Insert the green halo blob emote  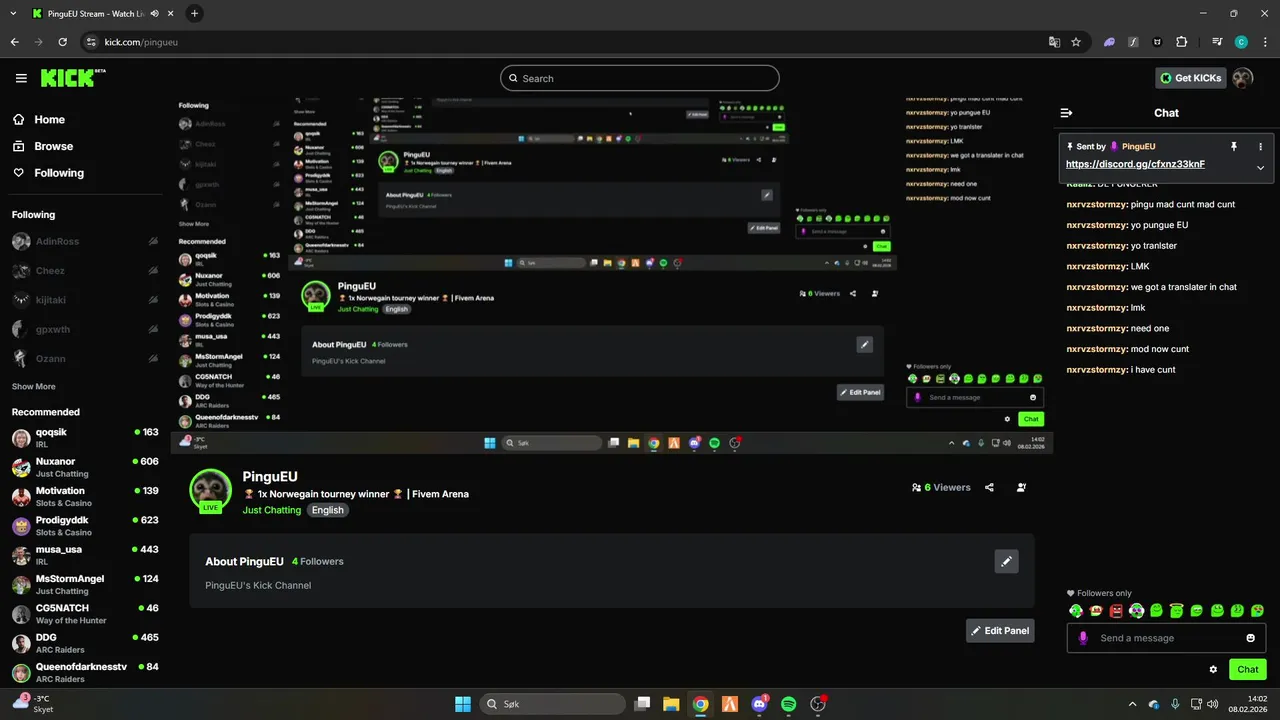coord(1177,610)
